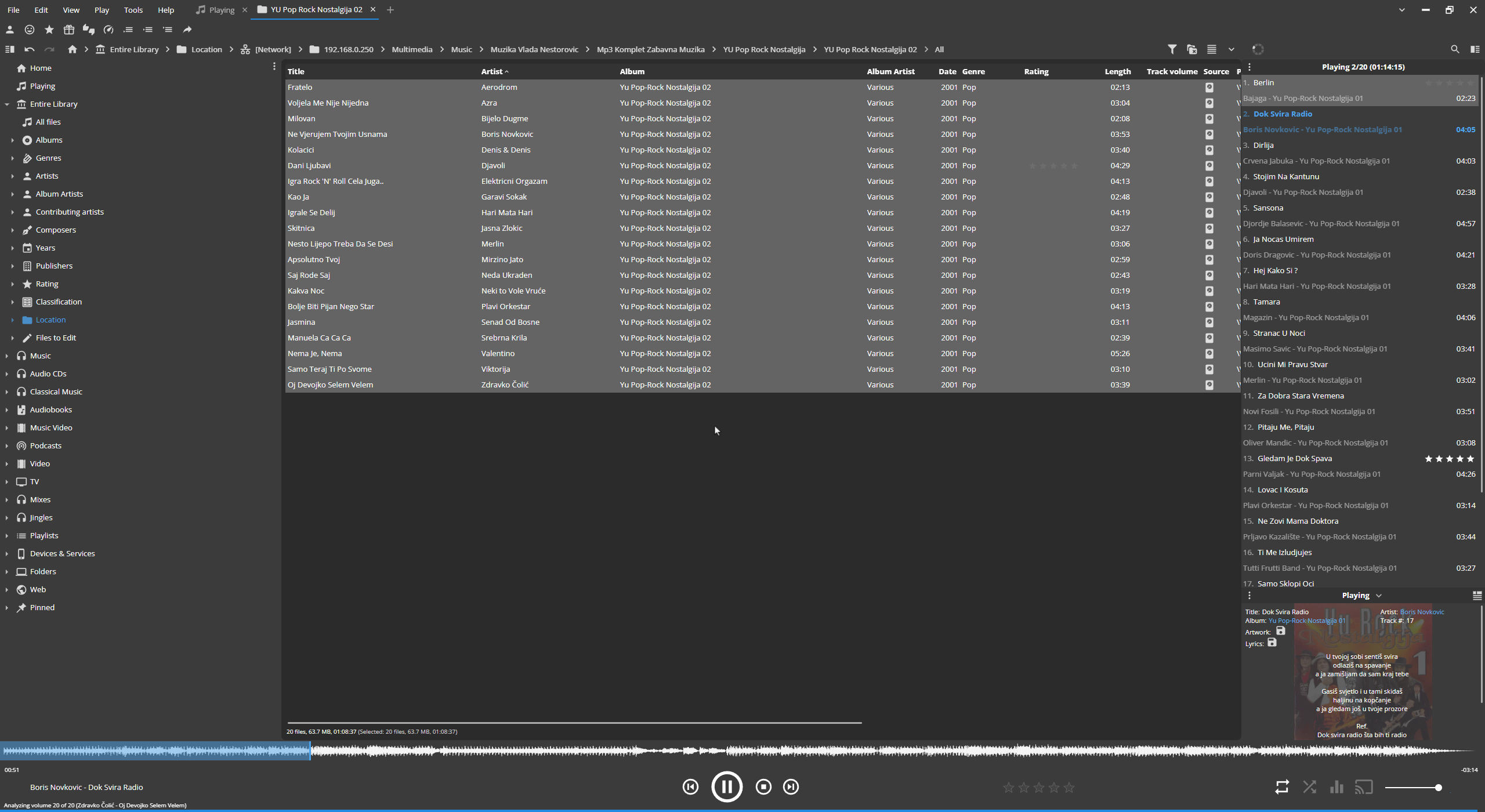Skip to next track button
Image resolution: width=1485 pixels, height=812 pixels.
click(791, 787)
